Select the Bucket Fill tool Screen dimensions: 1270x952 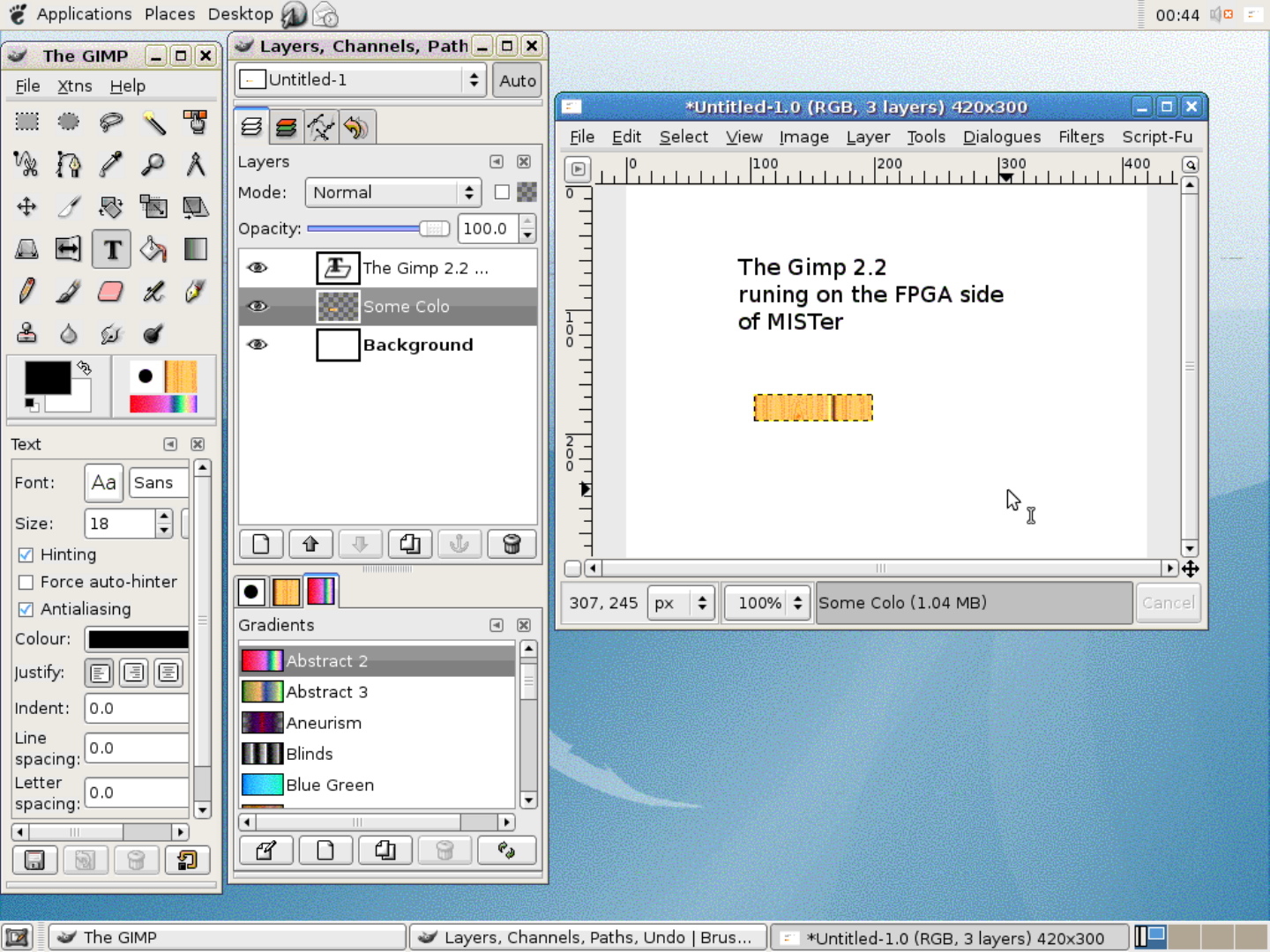tap(153, 249)
